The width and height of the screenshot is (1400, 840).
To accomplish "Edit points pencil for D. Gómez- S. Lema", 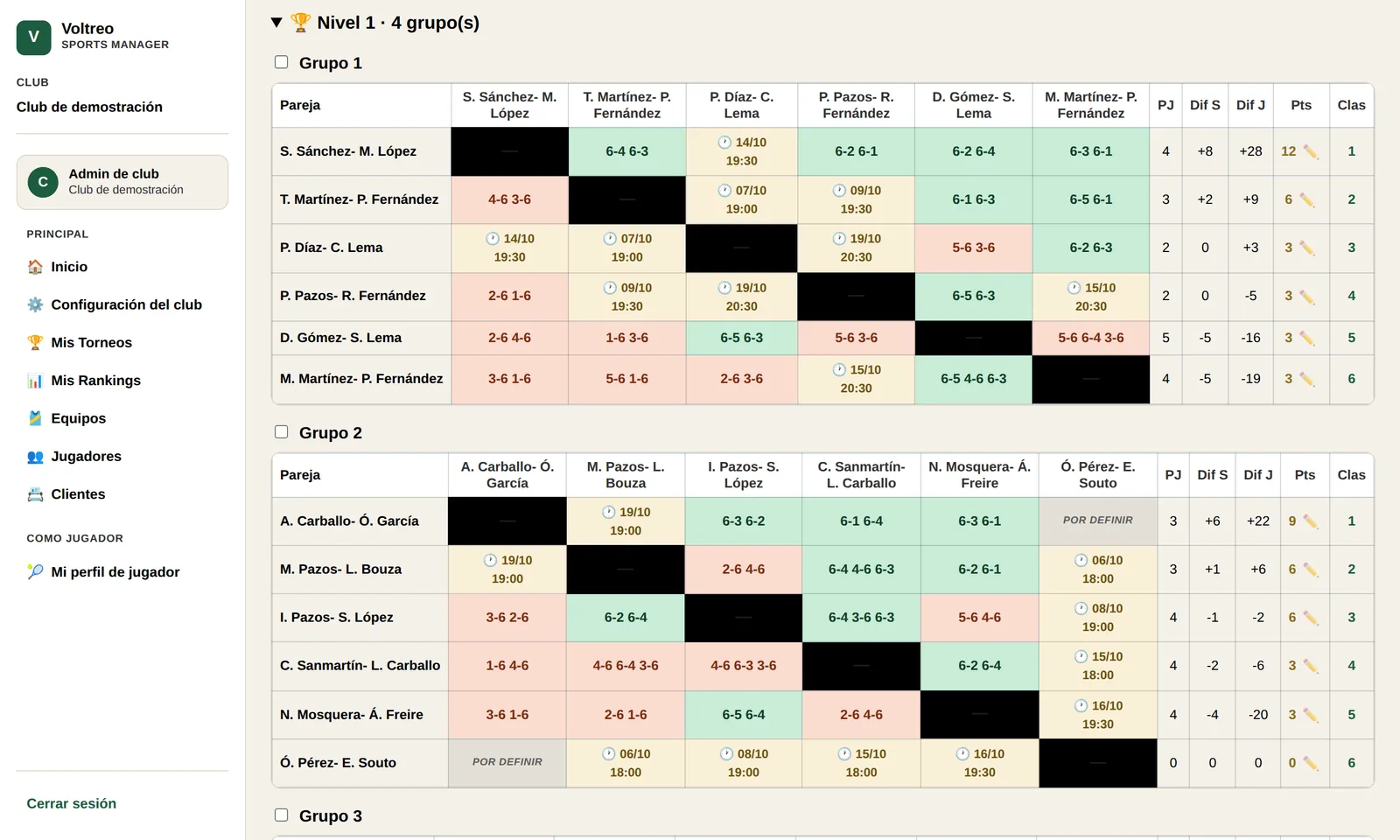I will [1306, 338].
